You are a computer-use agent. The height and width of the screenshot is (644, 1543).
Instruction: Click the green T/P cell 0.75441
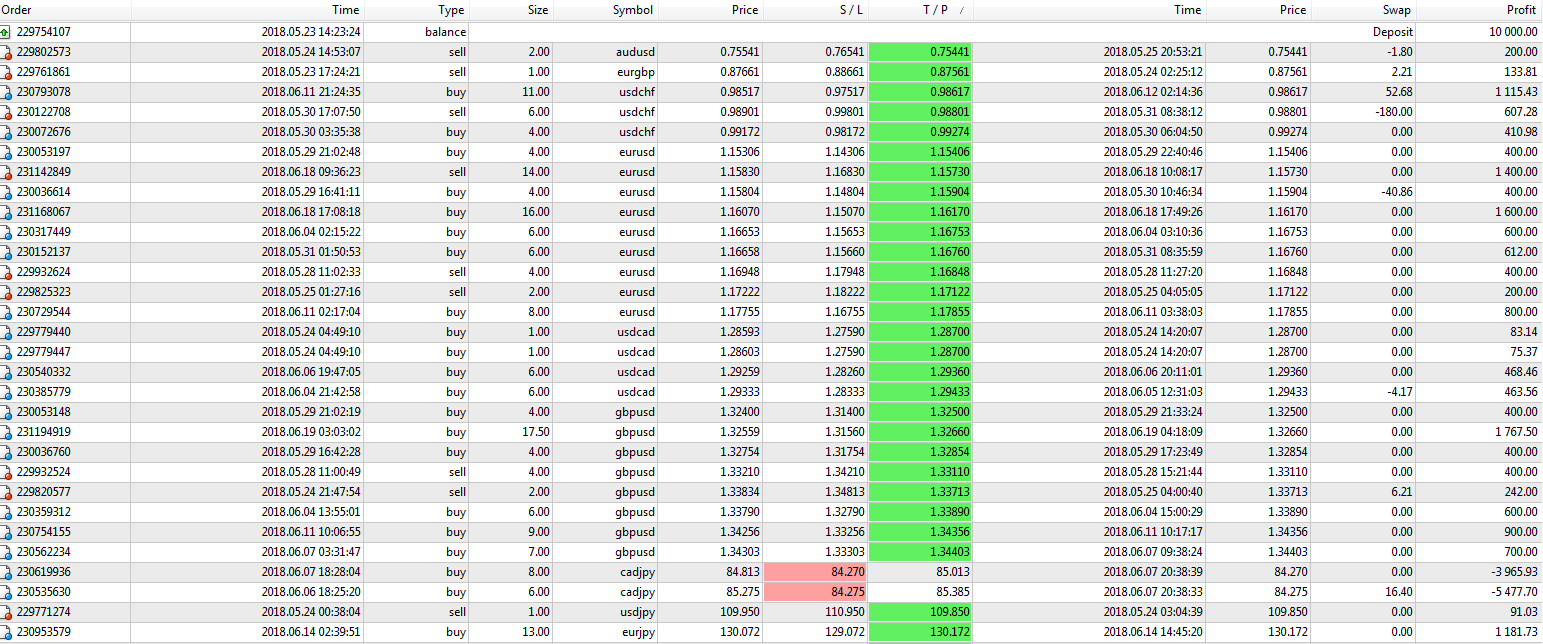[x=921, y=52]
